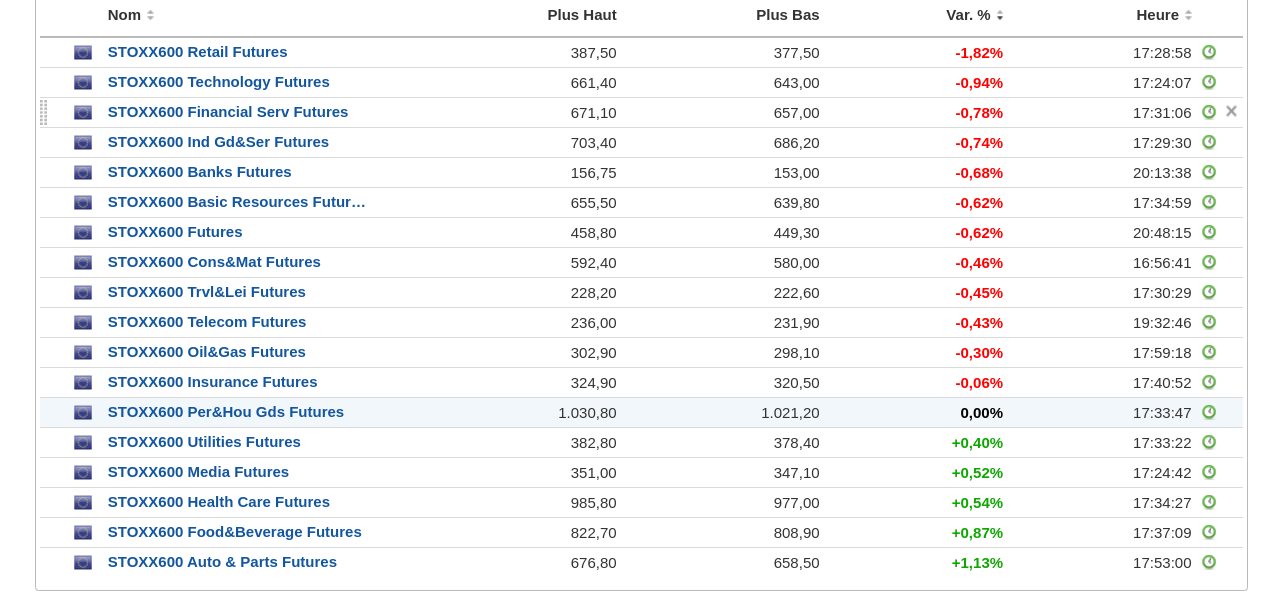Click the drag handle on the Financial Serv row
Viewport: 1272px width, 600px height.
(44, 112)
